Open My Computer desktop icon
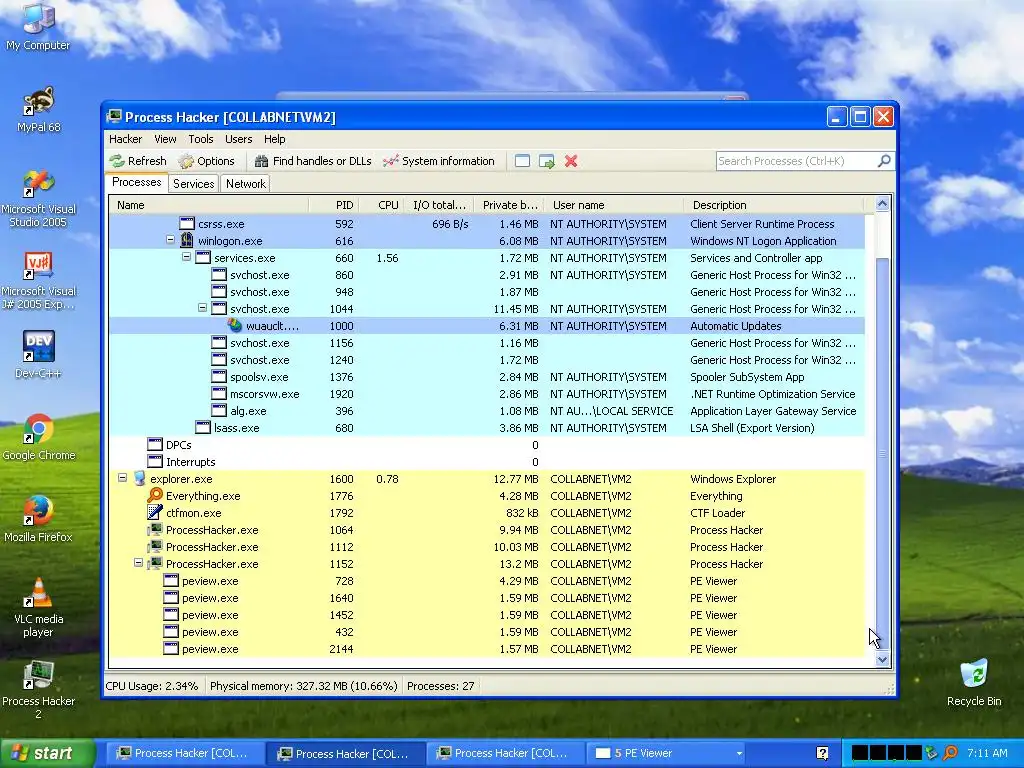The height and width of the screenshot is (768, 1024). [x=38, y=26]
